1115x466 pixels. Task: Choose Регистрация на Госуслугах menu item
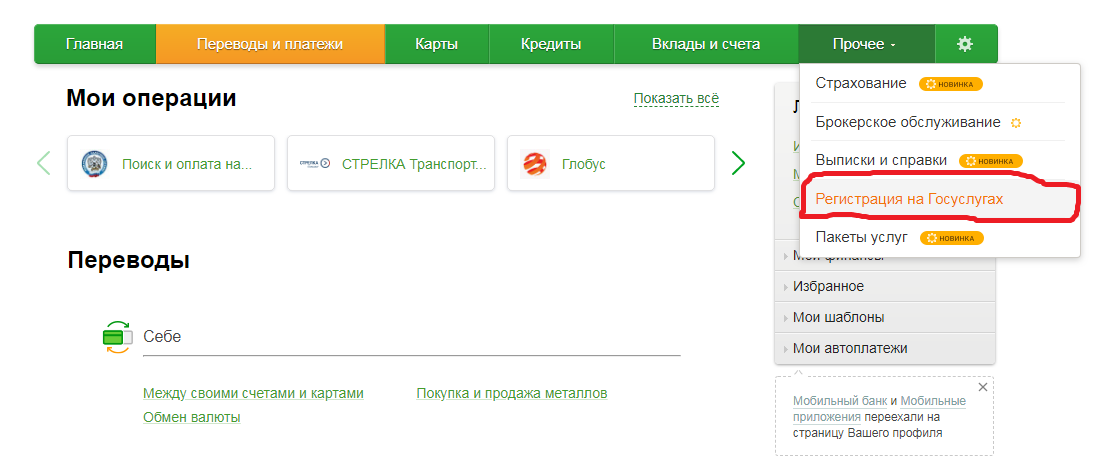(x=909, y=199)
